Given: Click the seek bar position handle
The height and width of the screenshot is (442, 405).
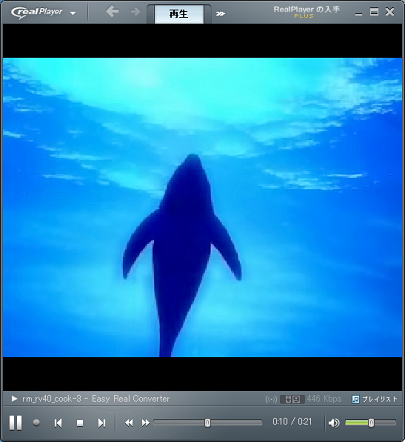Looking at the screenshot, I should pos(207,423).
